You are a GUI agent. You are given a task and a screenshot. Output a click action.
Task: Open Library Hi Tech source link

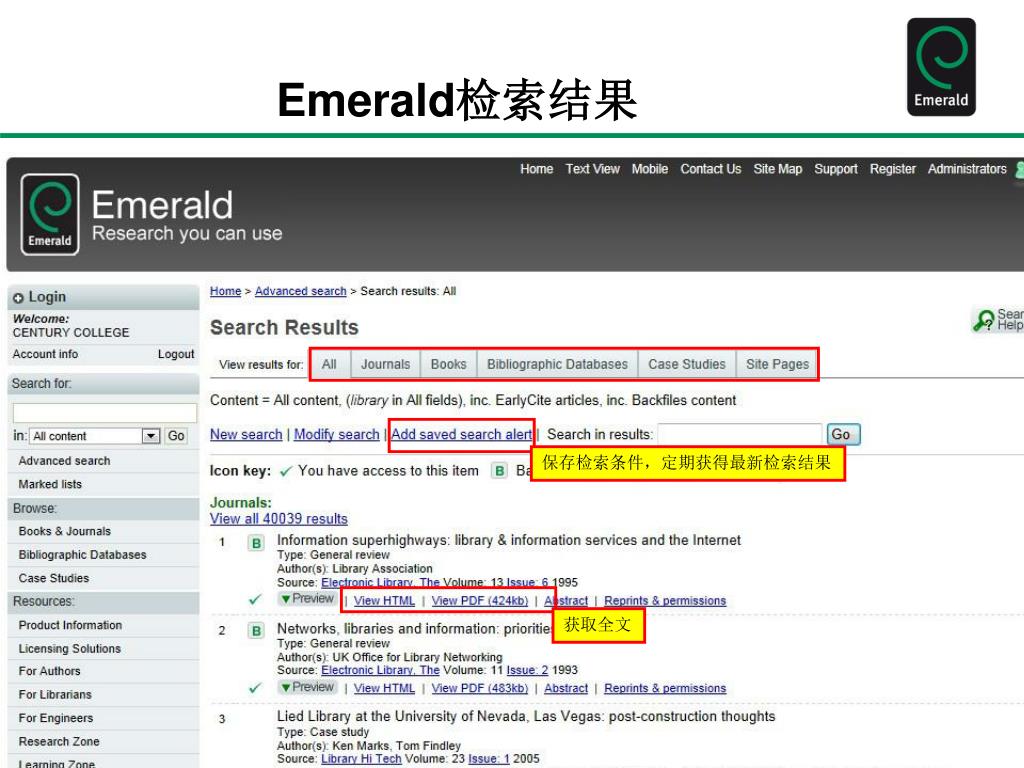click(361, 759)
